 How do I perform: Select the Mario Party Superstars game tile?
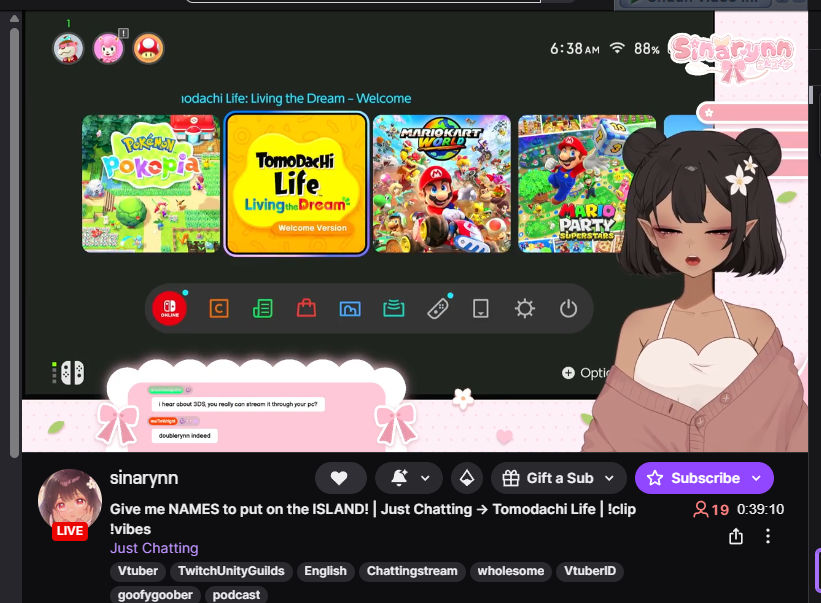[x=576, y=184]
